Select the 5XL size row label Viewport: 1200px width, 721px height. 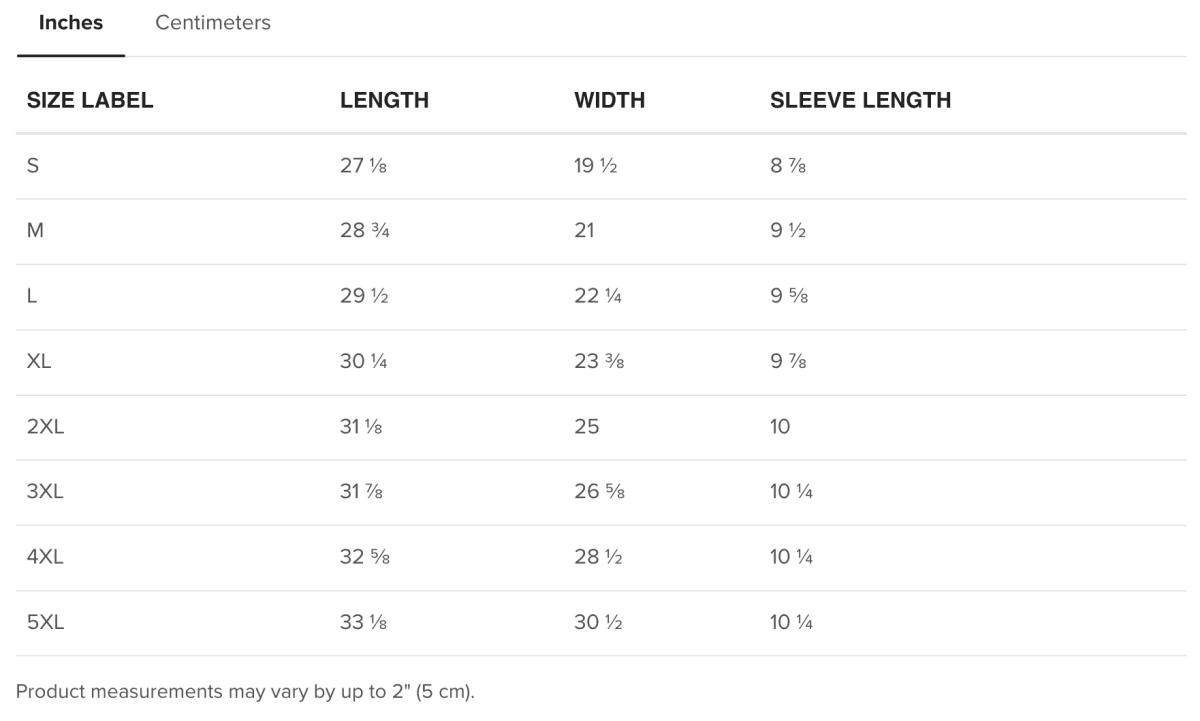pos(45,623)
